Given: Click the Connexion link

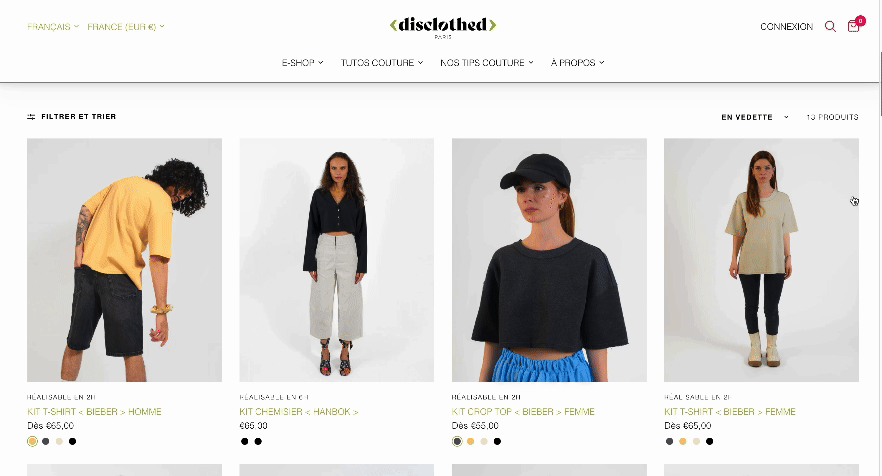Looking at the screenshot, I should click(786, 26).
